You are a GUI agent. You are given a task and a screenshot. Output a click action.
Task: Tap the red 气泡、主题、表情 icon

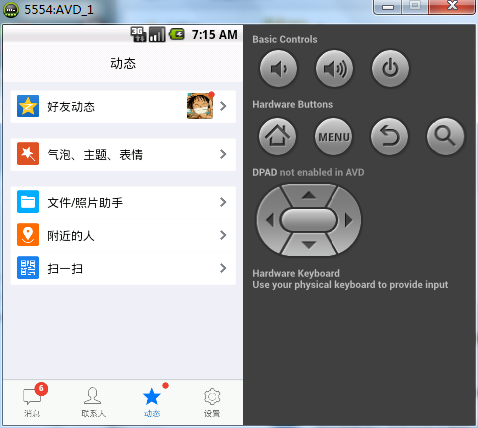tap(28, 154)
